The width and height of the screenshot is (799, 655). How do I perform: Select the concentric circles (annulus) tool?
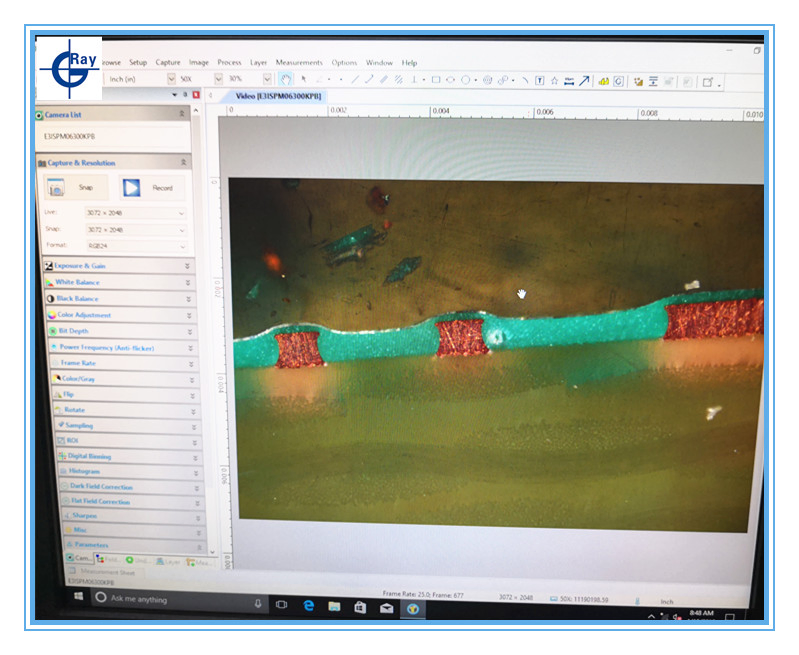487,80
